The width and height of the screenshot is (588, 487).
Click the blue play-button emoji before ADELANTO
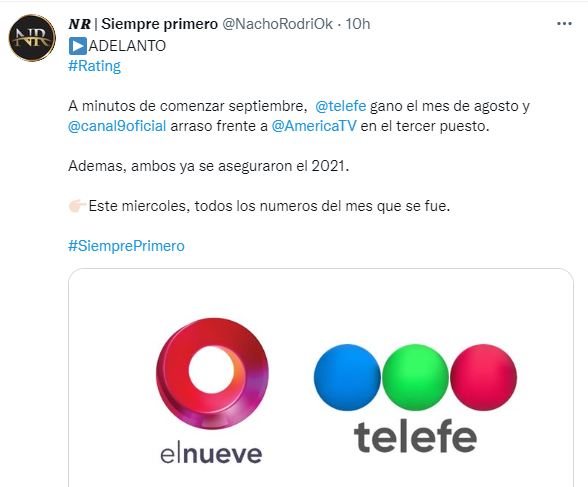pyautogui.click(x=78, y=46)
